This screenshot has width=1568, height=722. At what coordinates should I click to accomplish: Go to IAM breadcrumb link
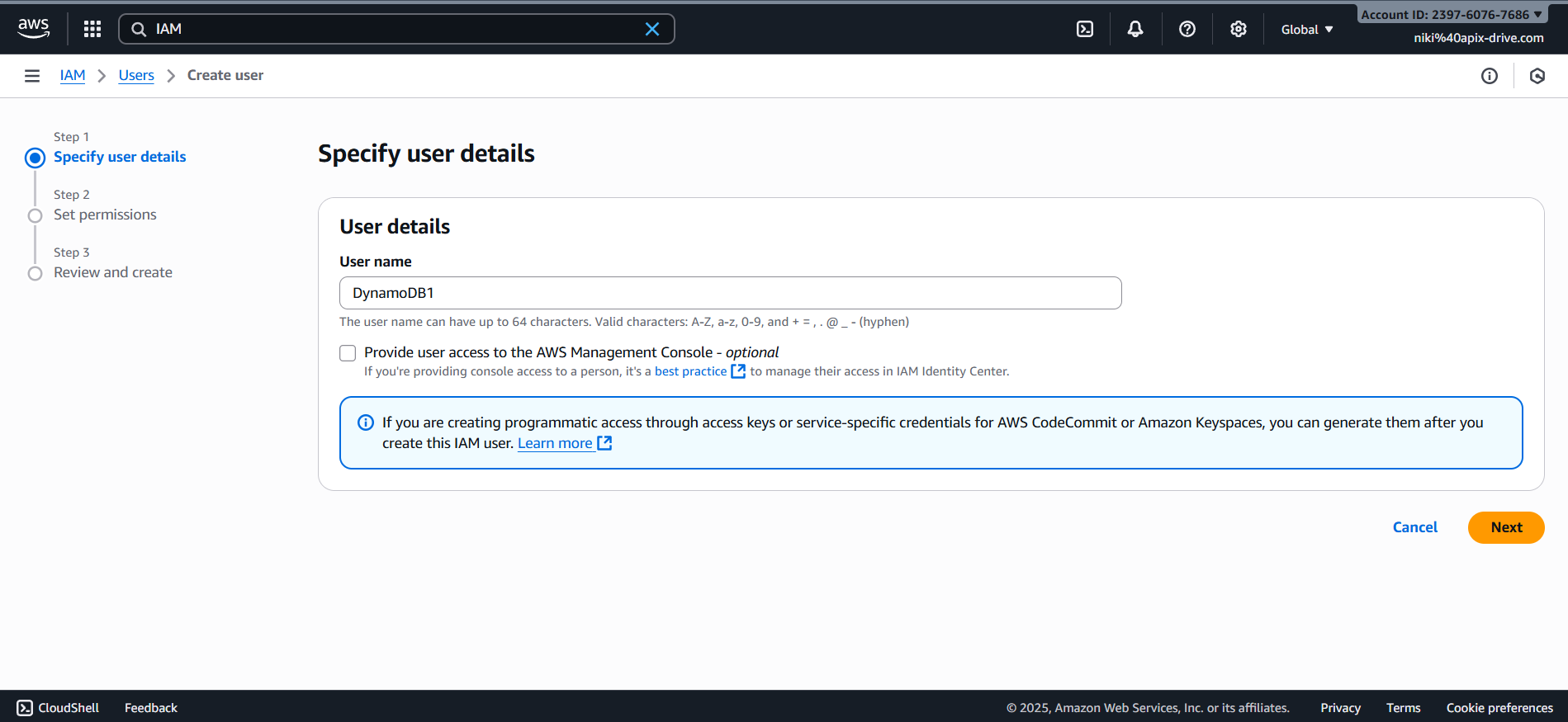coord(73,75)
